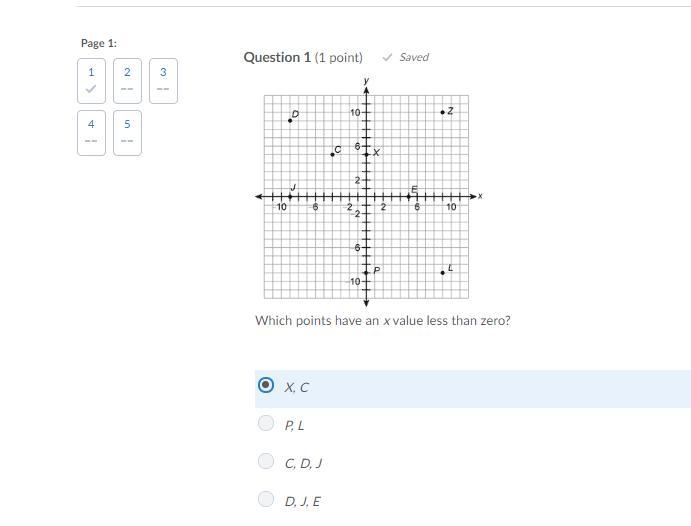Click point J near the x-axis

(x=290, y=196)
